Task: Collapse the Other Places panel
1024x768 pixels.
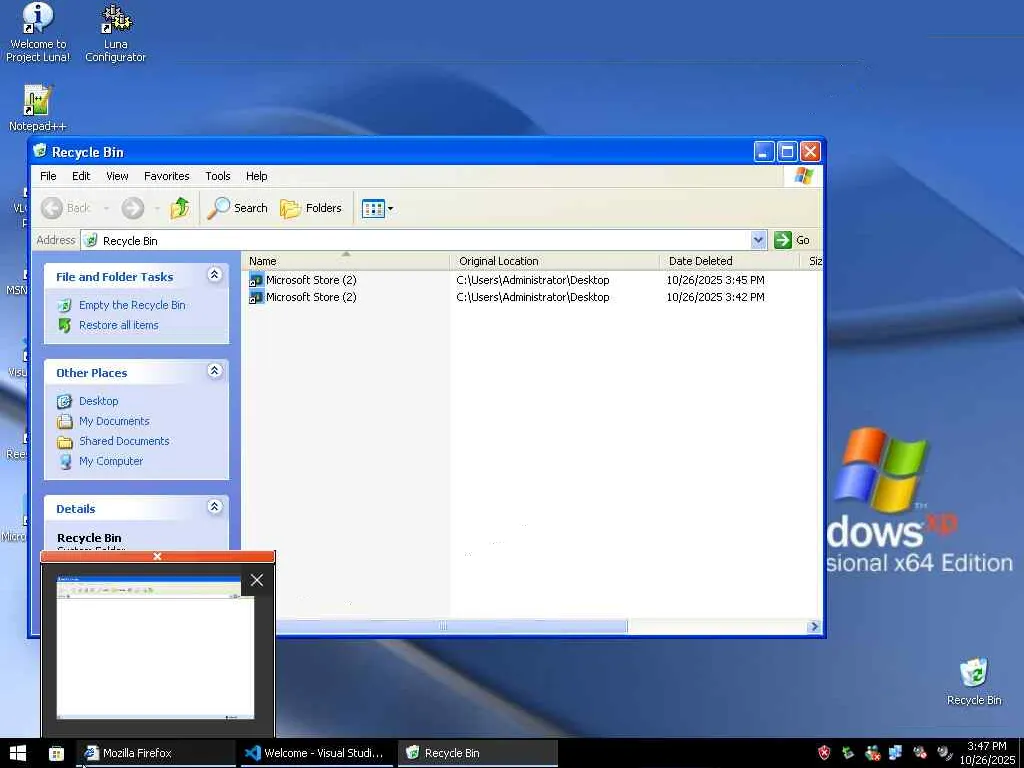Action: coord(214,371)
